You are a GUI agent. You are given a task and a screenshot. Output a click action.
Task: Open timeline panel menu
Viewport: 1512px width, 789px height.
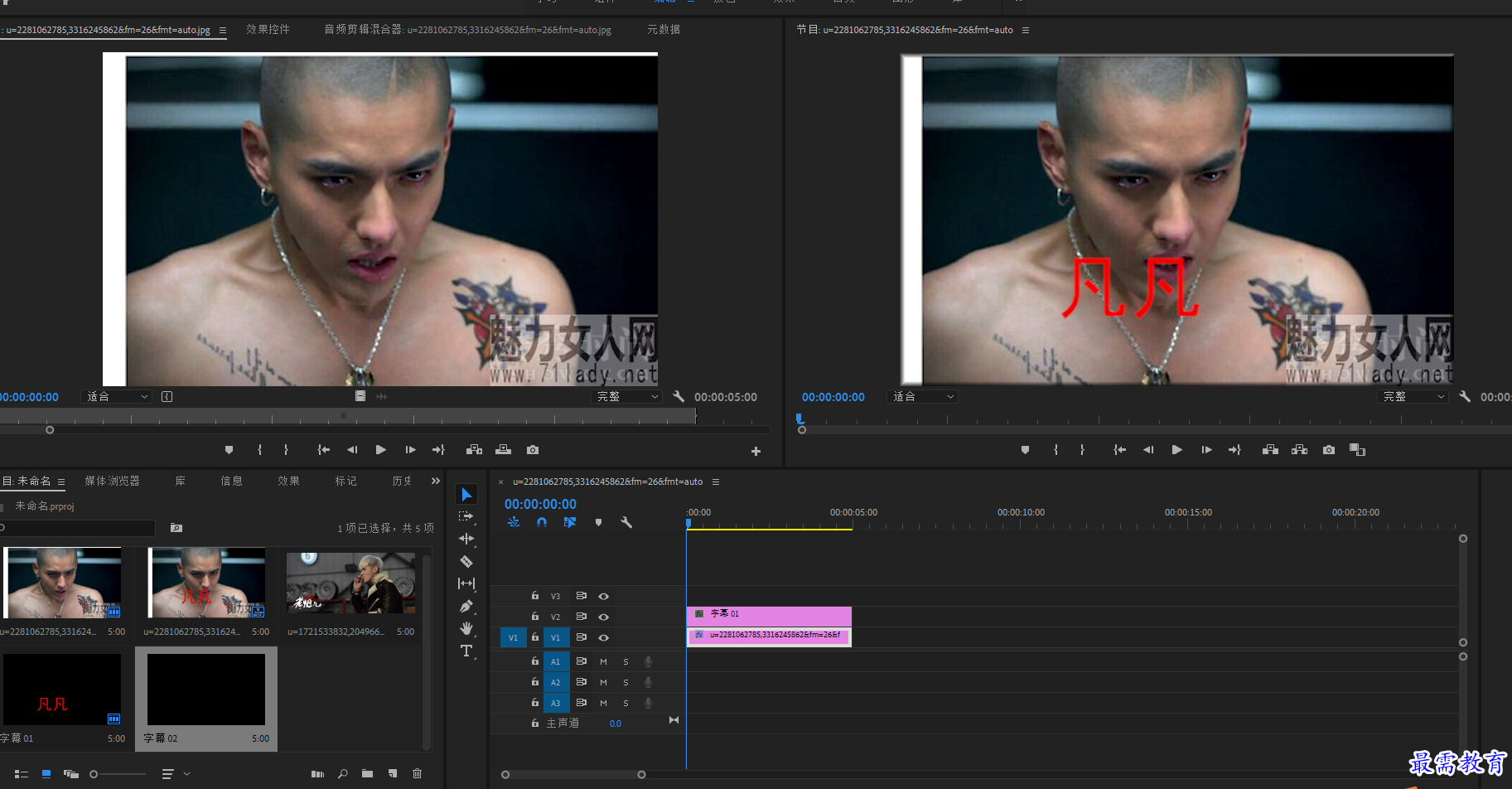(x=716, y=482)
